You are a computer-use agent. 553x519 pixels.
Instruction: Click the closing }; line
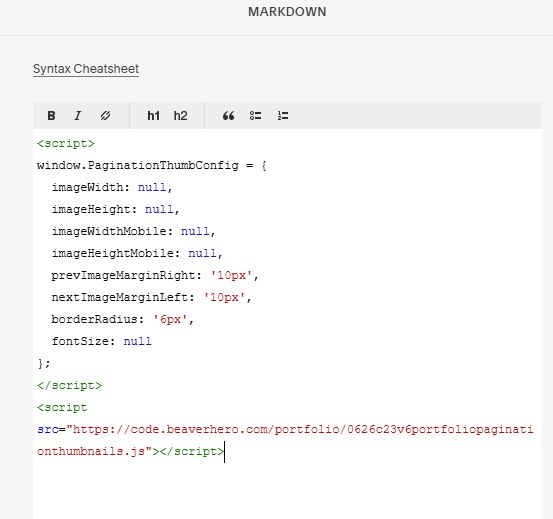click(x=44, y=363)
